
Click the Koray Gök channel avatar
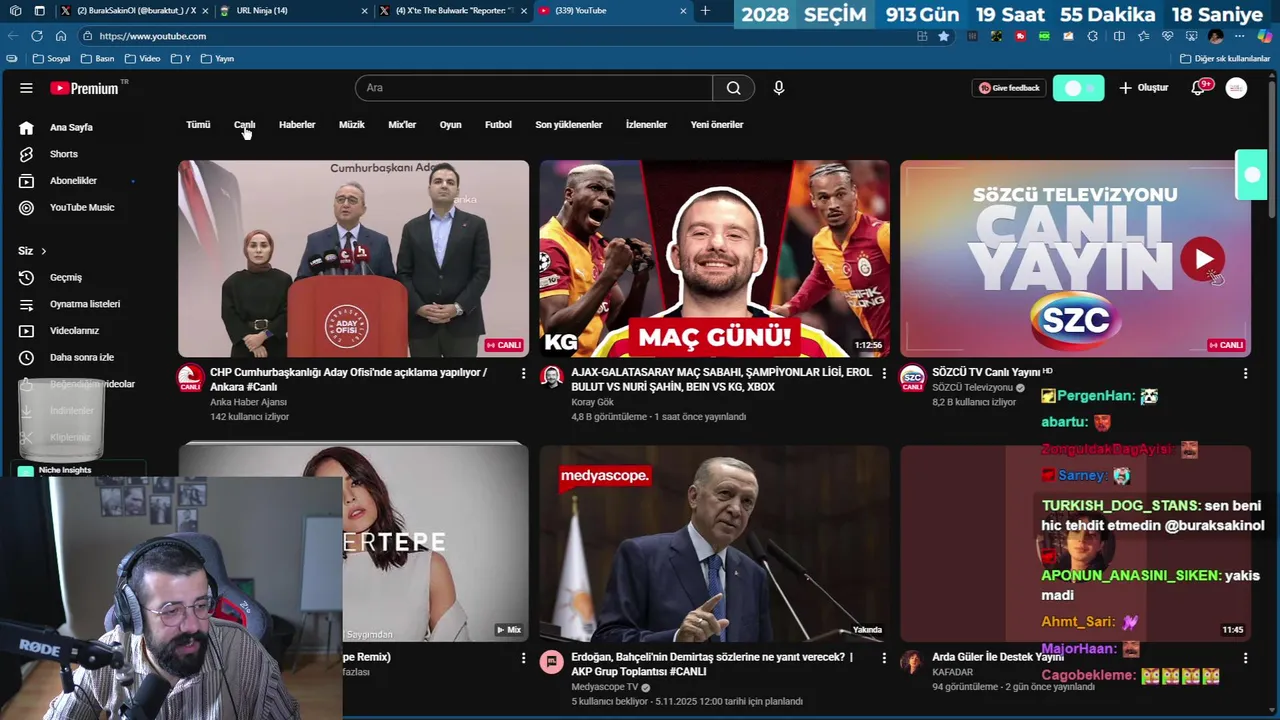coord(552,377)
